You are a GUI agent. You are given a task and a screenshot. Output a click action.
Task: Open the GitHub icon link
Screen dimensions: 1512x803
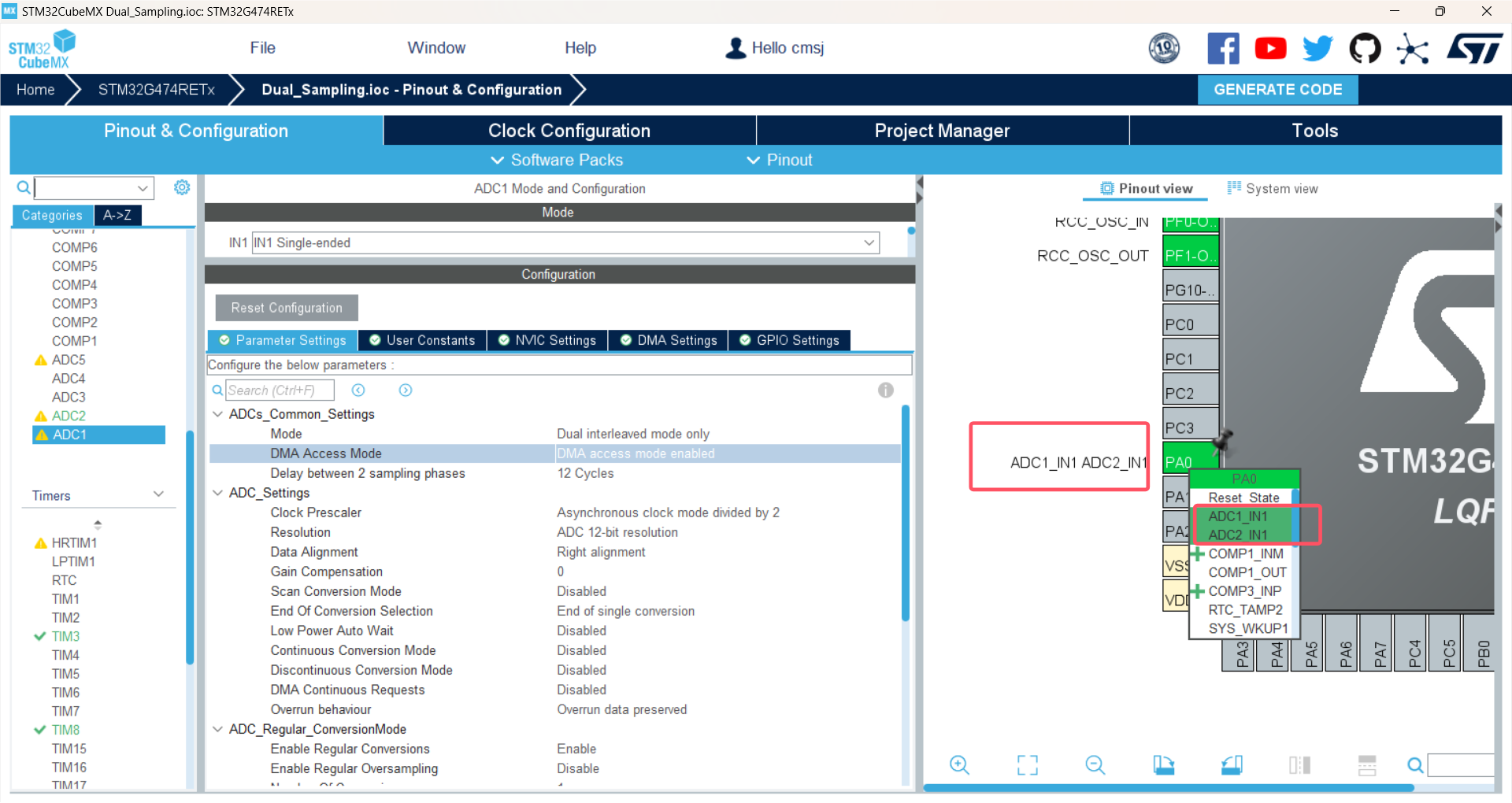tap(1365, 49)
